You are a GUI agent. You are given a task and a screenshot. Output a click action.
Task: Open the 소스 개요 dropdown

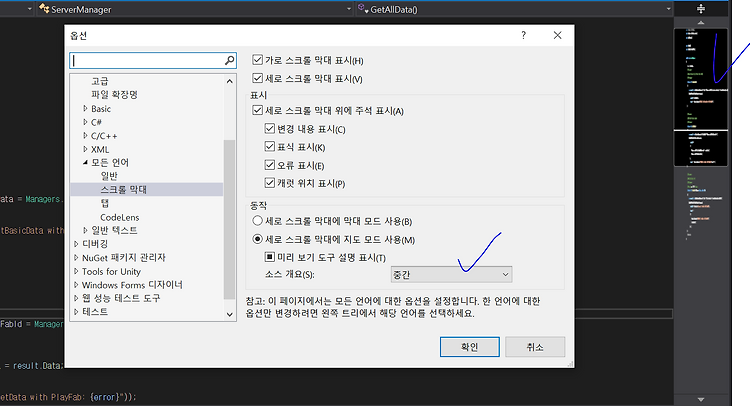click(451, 274)
